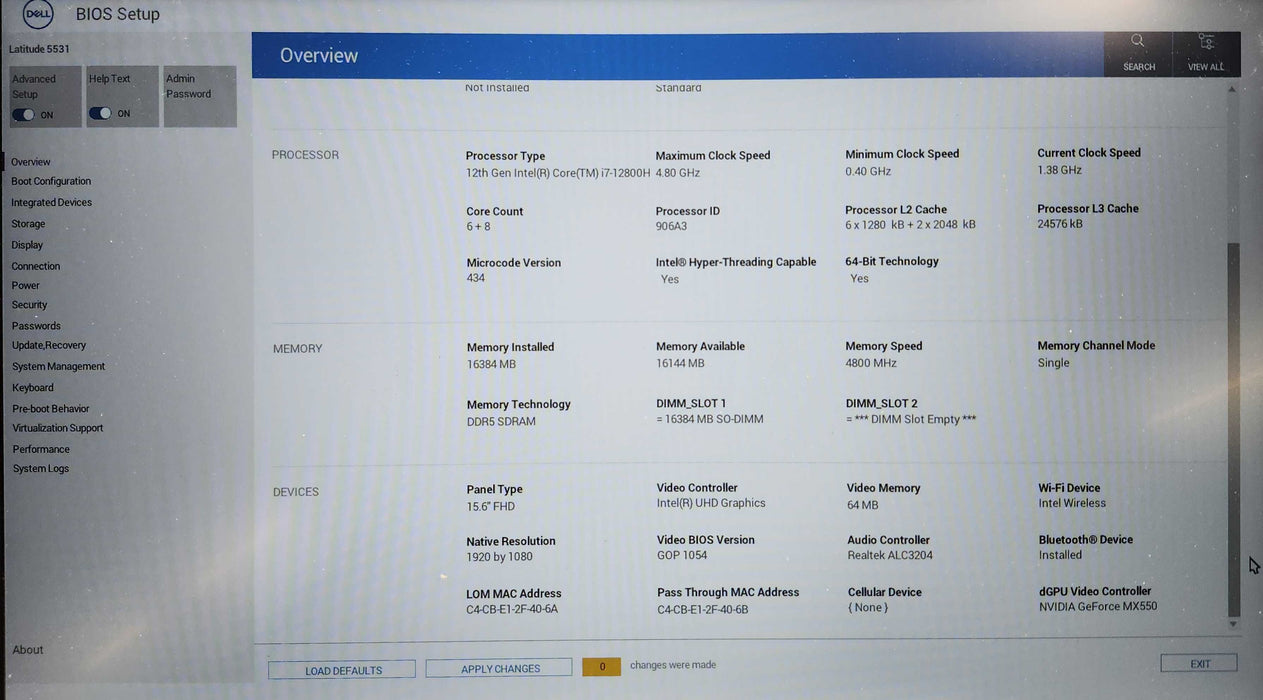Open the Admin Password tile
The image size is (1263, 700).
click(x=200, y=96)
